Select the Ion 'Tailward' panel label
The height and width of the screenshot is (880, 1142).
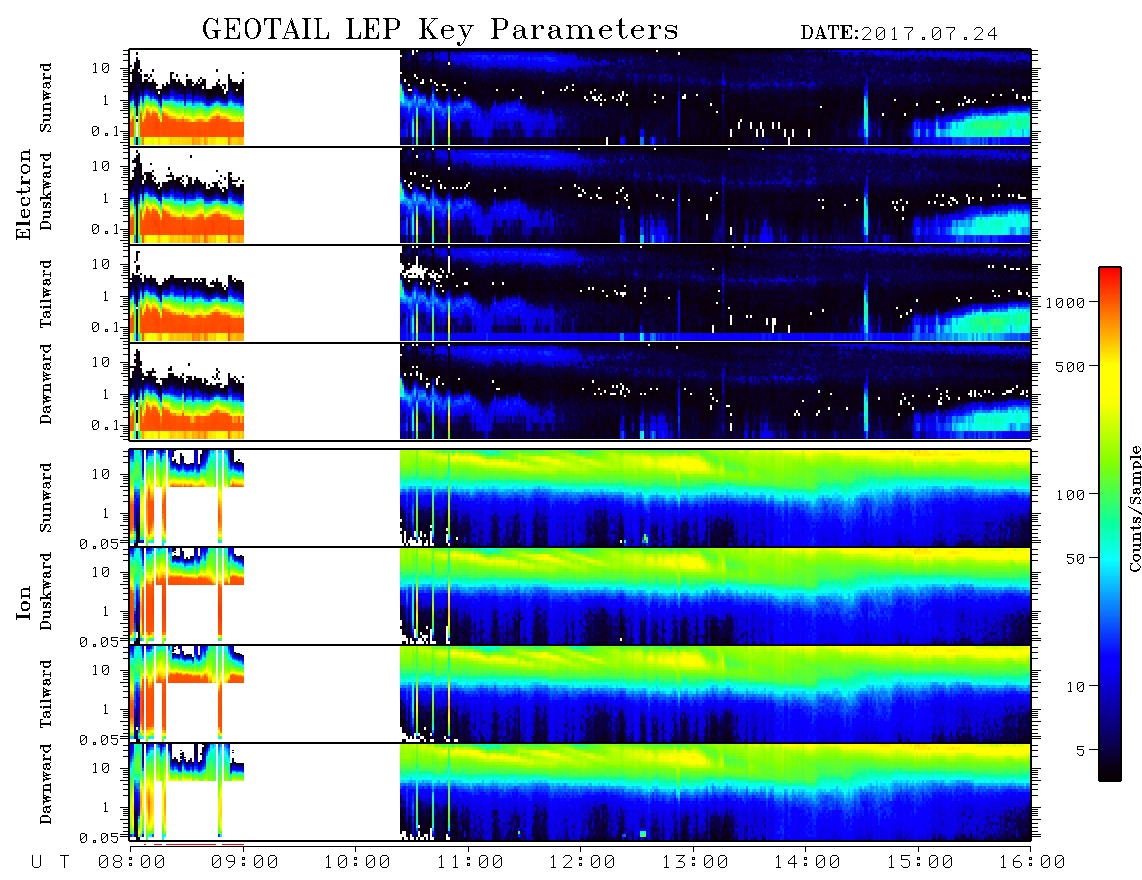46,694
